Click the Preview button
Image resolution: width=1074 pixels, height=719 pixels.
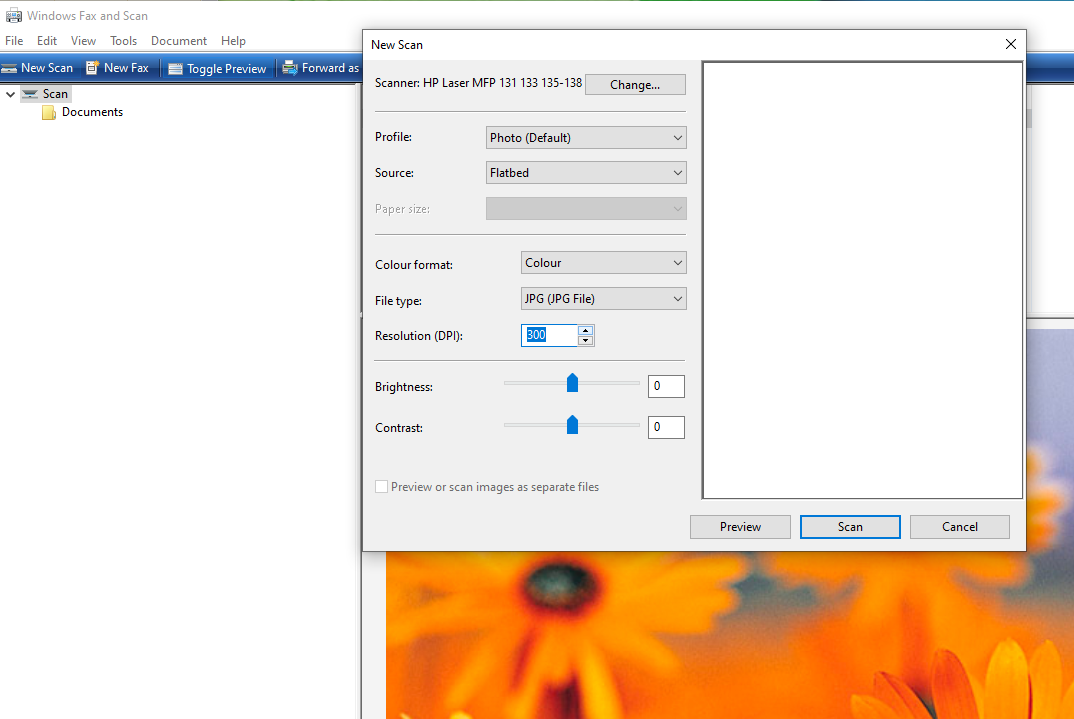(x=740, y=527)
